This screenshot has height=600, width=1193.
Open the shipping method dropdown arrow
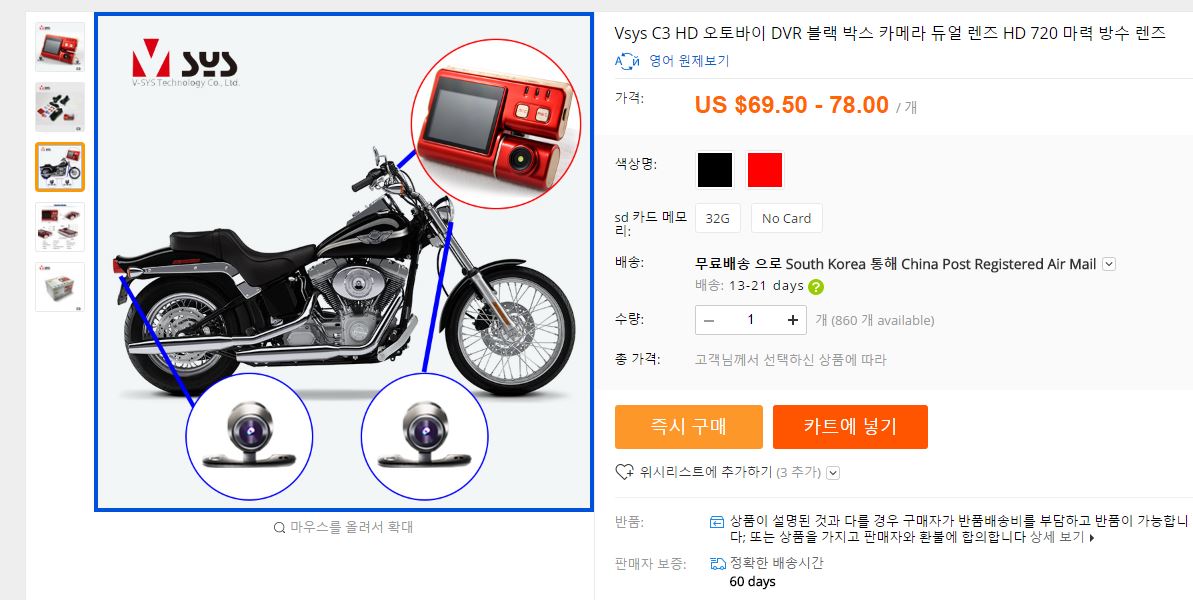1109,264
